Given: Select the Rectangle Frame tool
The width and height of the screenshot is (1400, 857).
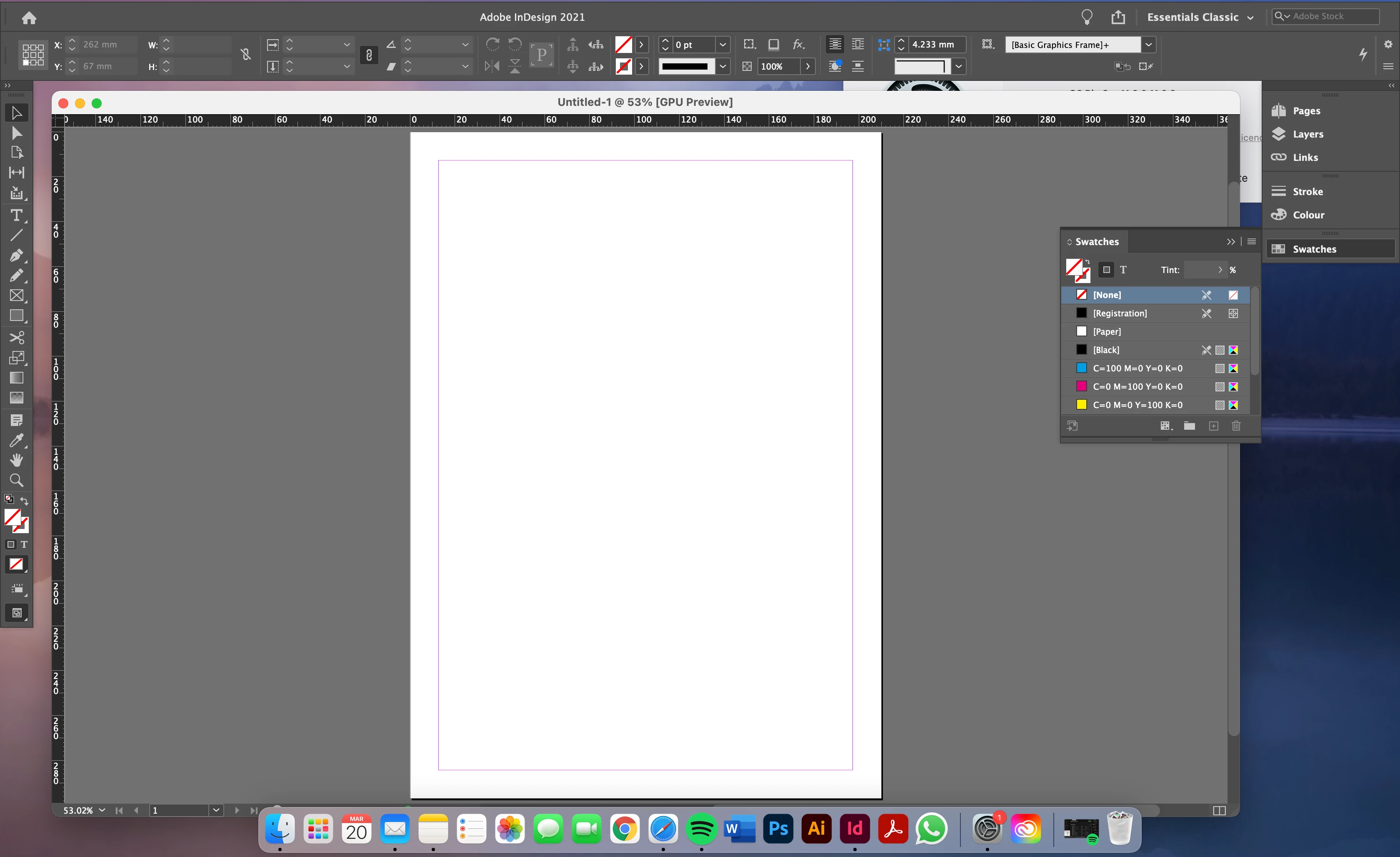Looking at the screenshot, I should tap(17, 296).
